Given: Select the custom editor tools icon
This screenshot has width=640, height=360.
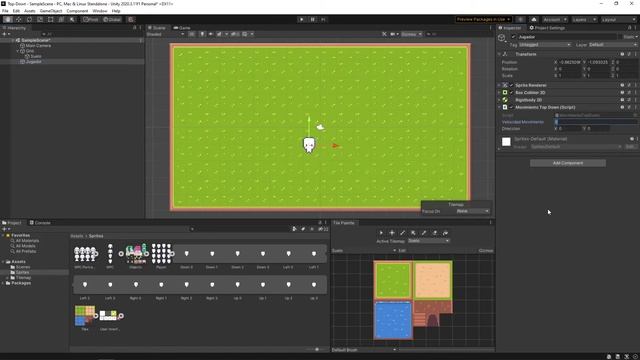Looking at the screenshot, I should click(72, 19).
